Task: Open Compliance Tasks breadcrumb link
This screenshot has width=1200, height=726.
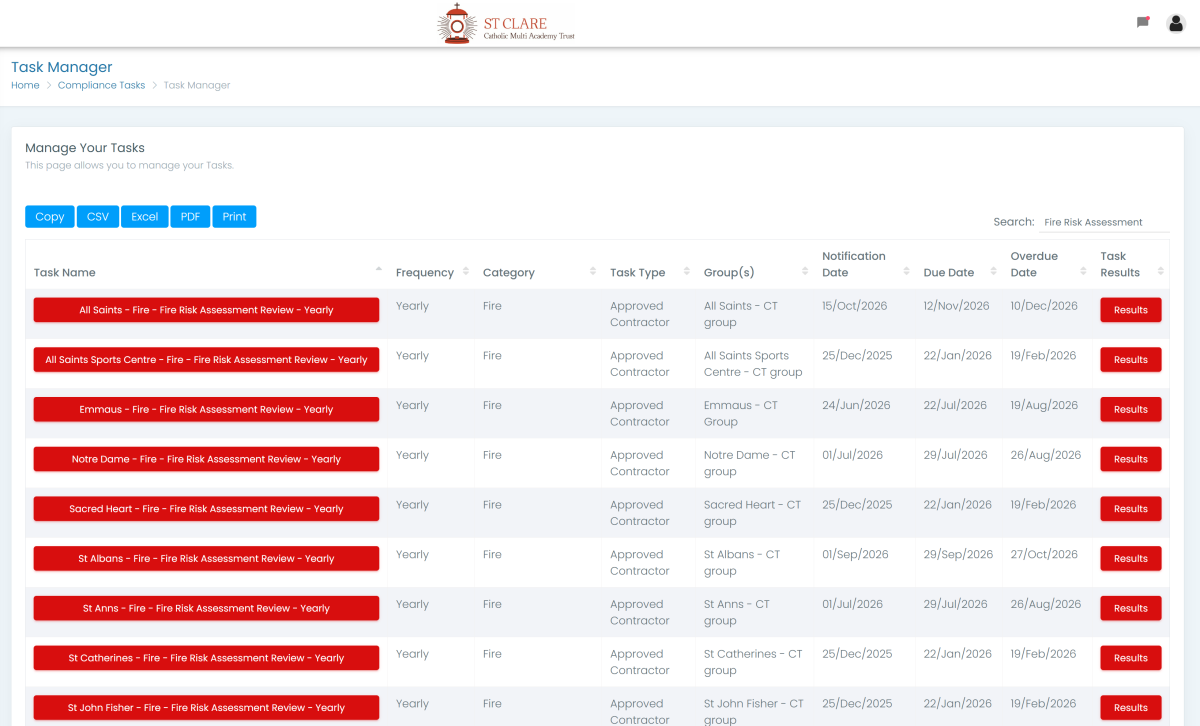Action: pyautogui.click(x=101, y=85)
